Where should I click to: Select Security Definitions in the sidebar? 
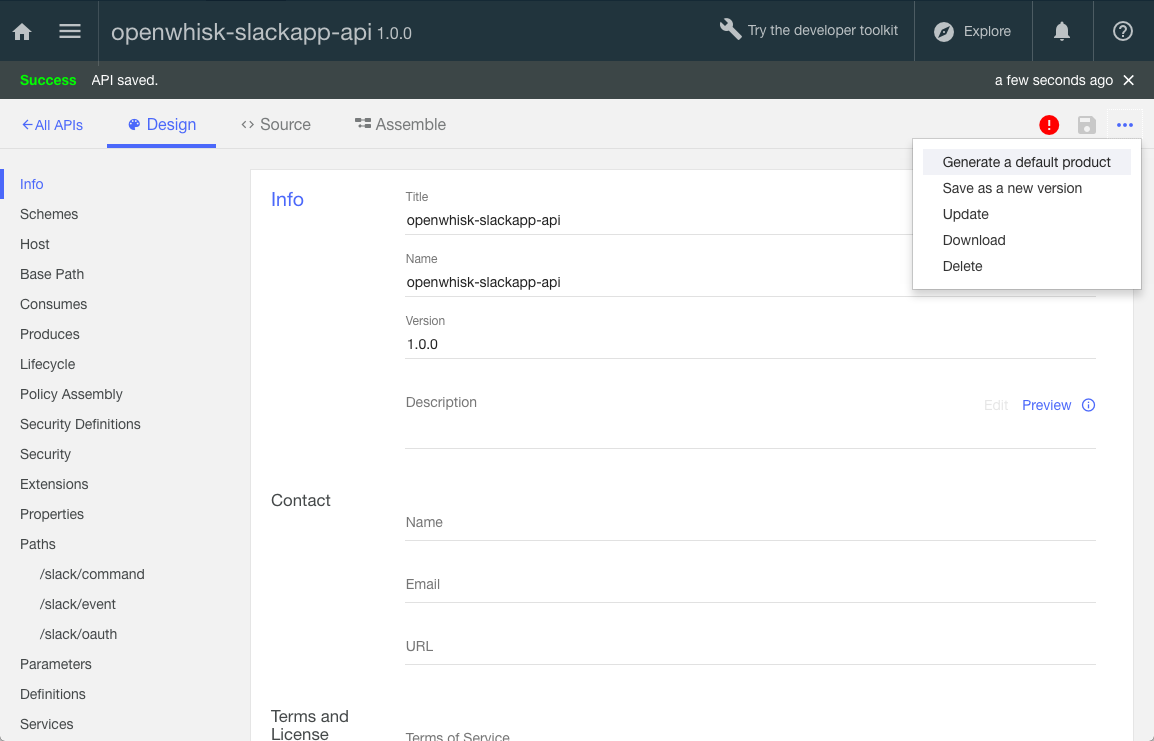[x=79, y=425]
